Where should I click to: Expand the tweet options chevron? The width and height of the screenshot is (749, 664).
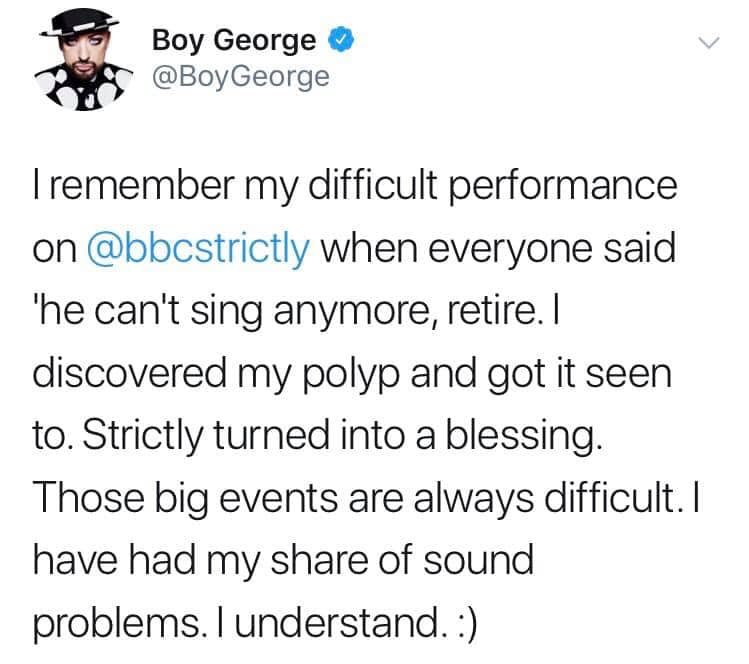coord(708,43)
